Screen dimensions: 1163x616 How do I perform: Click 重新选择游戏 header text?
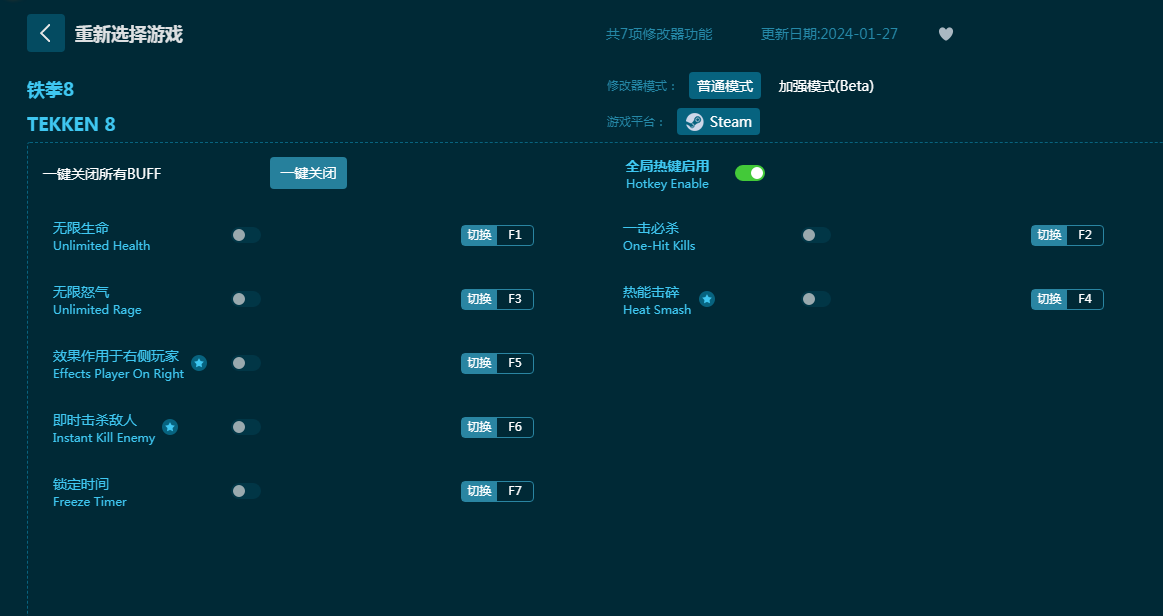click(x=128, y=34)
